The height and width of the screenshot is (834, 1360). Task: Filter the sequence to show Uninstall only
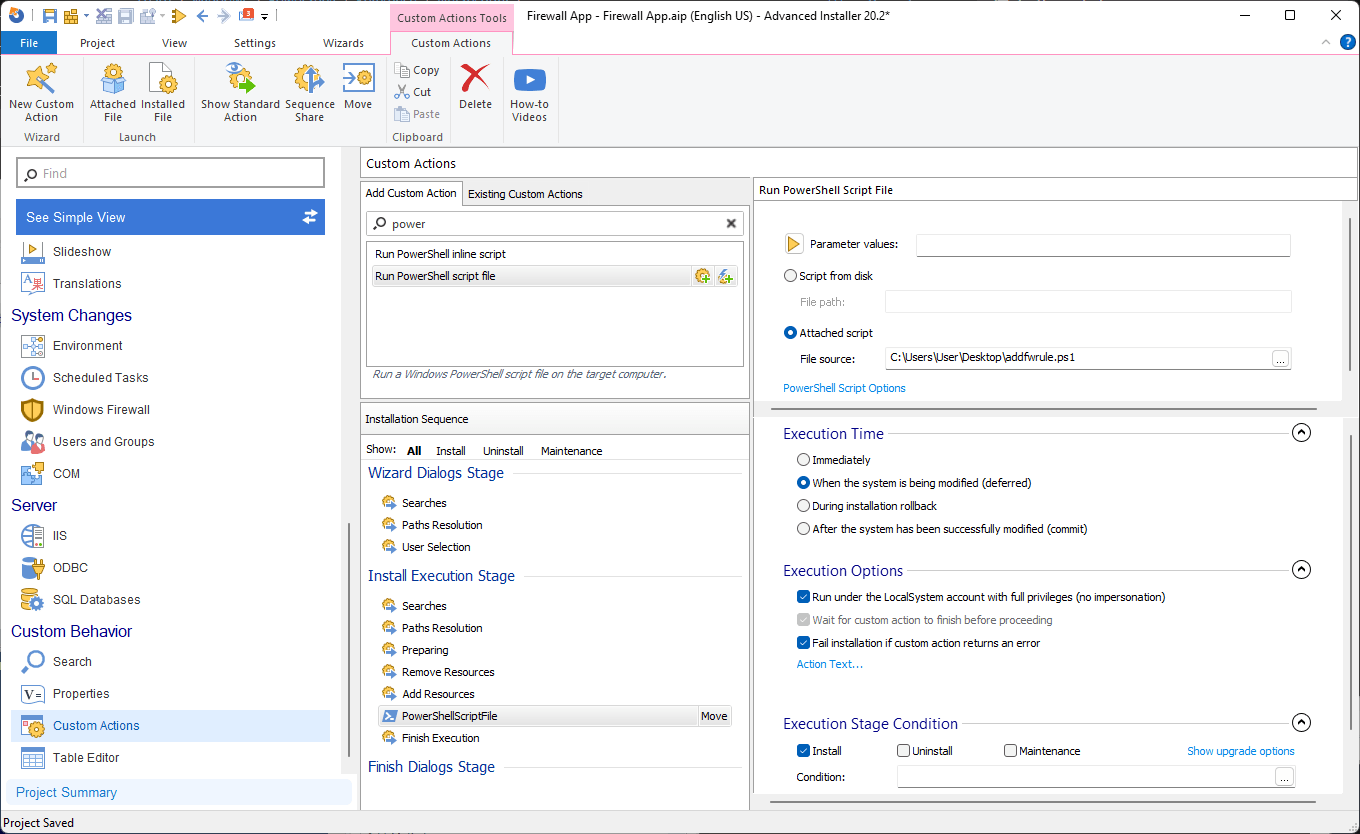coord(503,451)
